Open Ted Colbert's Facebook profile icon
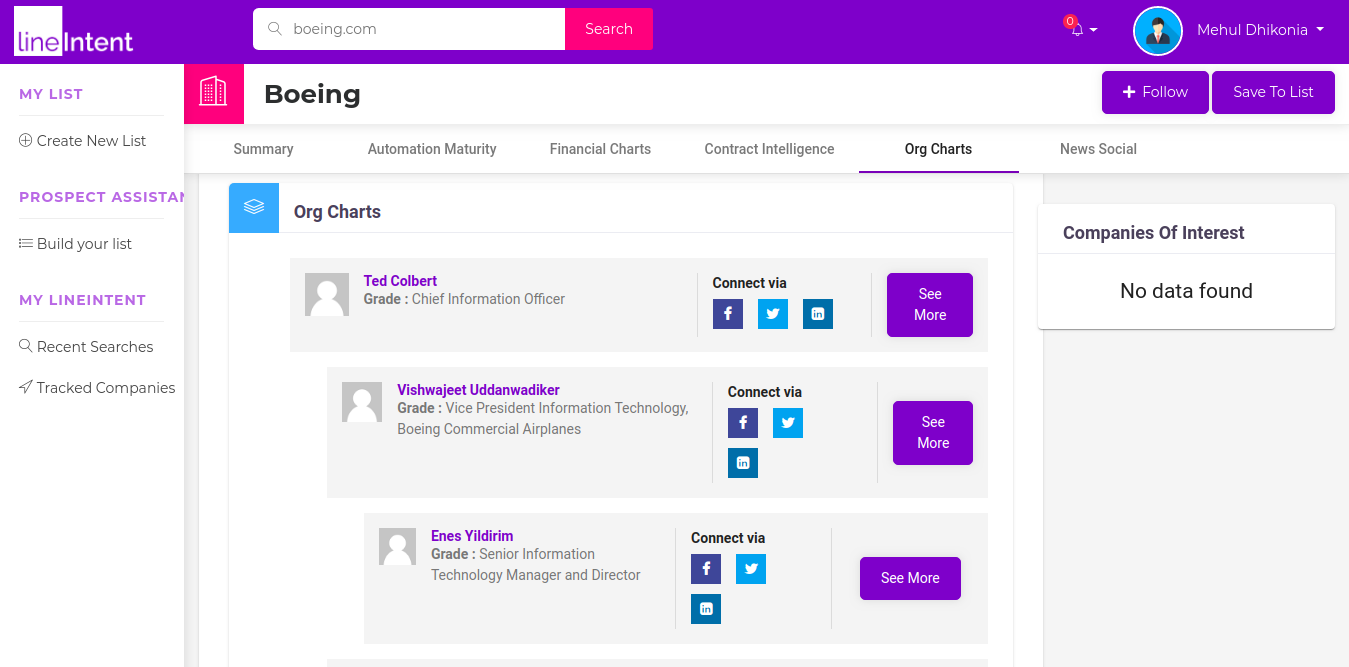This screenshot has height=667, width=1349. [x=727, y=314]
